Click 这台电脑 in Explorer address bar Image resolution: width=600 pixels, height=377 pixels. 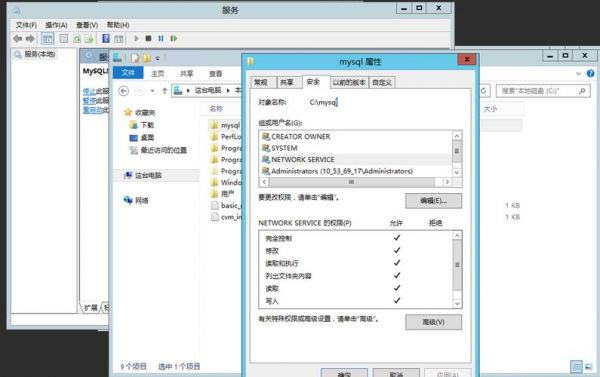pos(208,90)
